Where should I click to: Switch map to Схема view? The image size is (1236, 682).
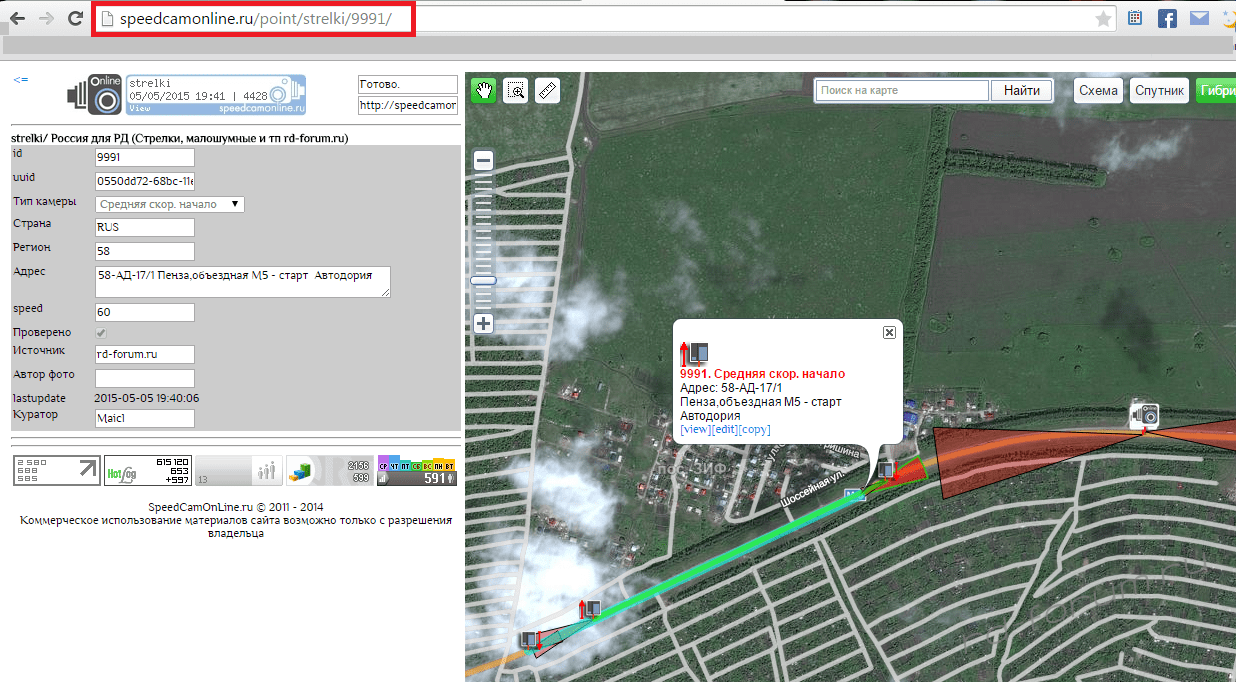point(1098,91)
